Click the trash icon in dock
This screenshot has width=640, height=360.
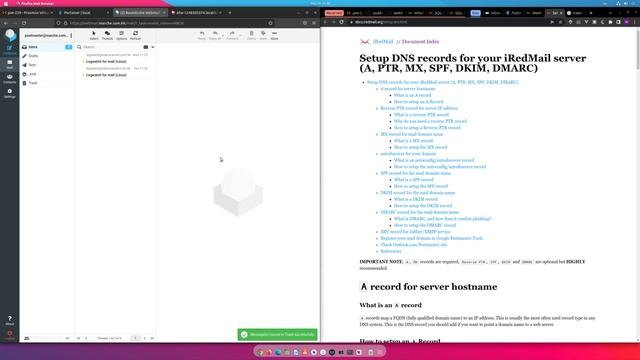371,352
